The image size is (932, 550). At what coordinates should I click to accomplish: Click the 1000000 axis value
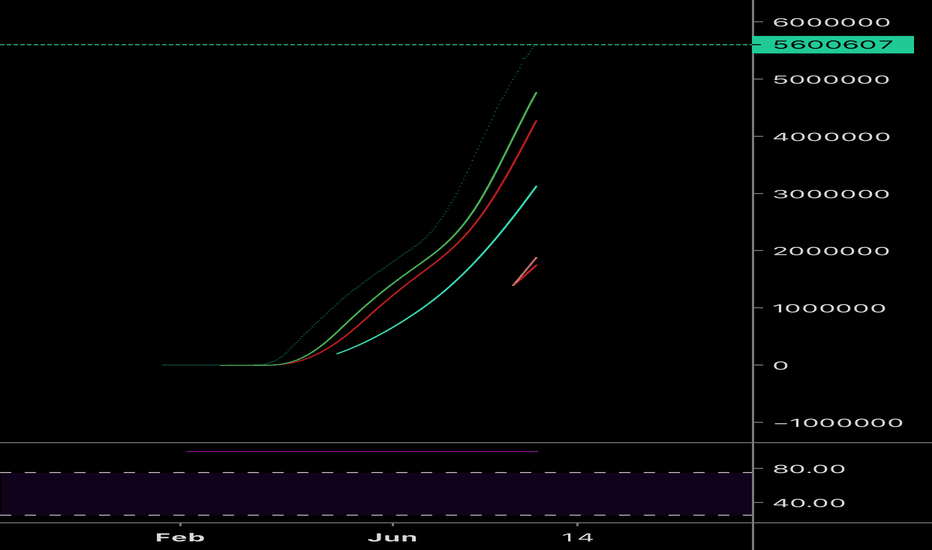click(829, 308)
